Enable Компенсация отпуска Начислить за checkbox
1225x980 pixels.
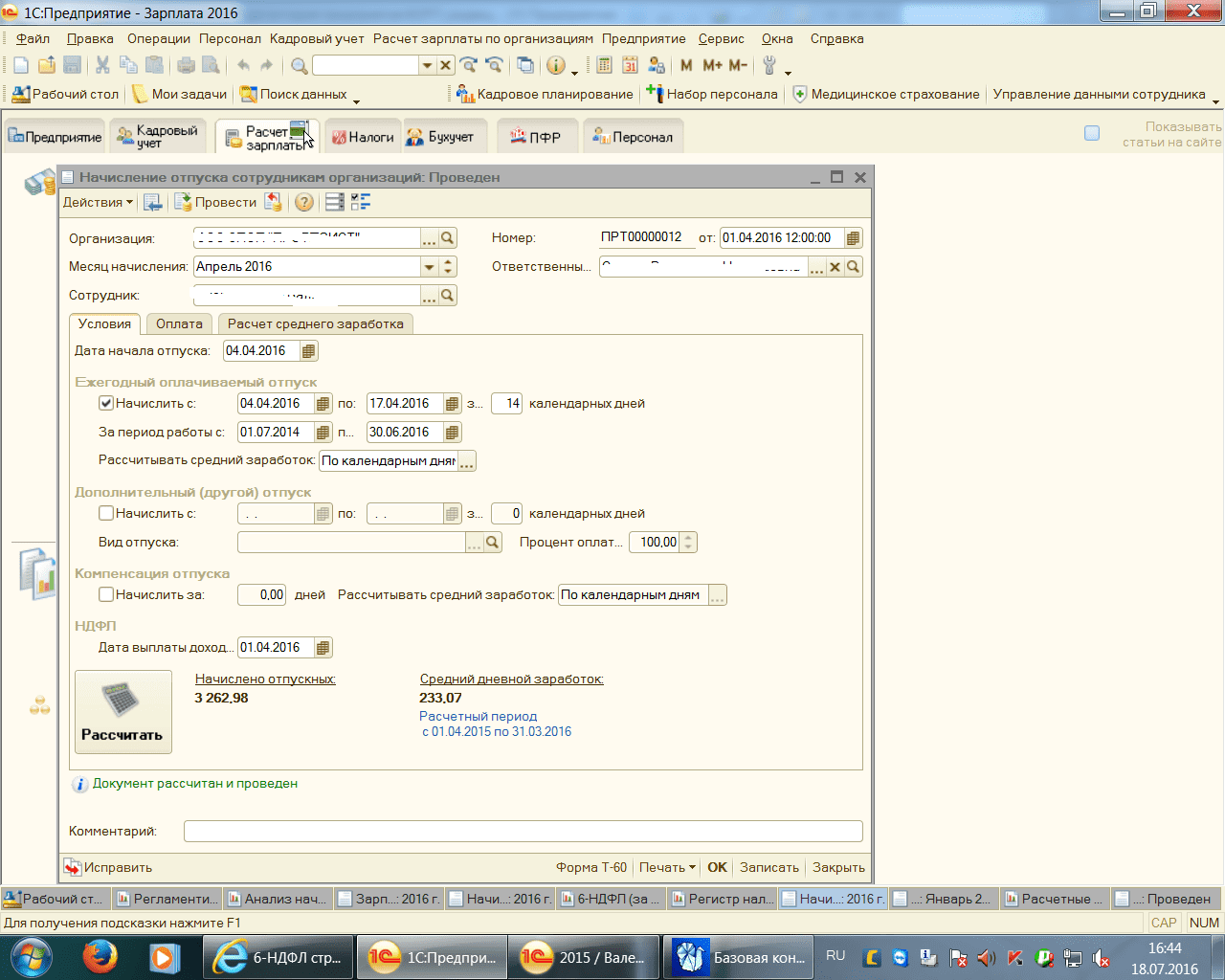(x=106, y=595)
